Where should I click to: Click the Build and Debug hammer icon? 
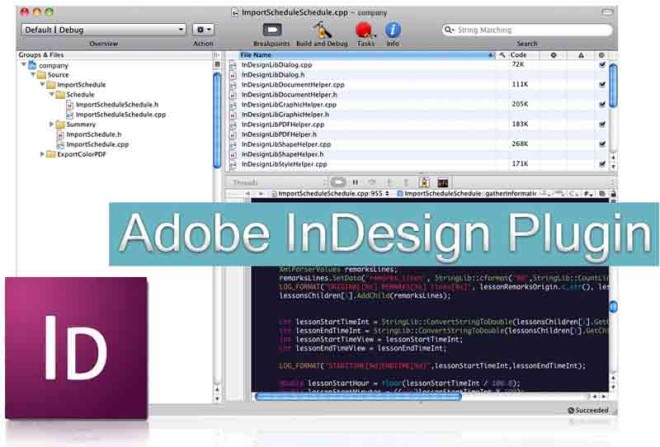[322, 30]
